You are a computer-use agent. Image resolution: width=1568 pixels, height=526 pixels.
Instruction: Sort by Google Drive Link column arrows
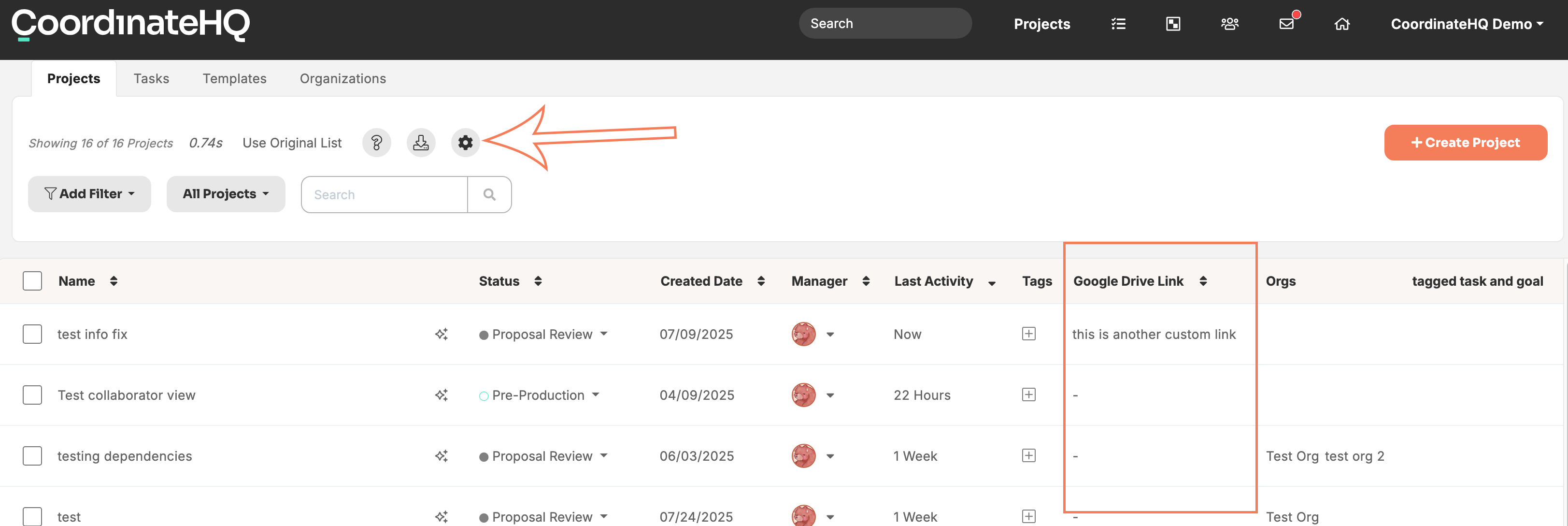point(1203,281)
